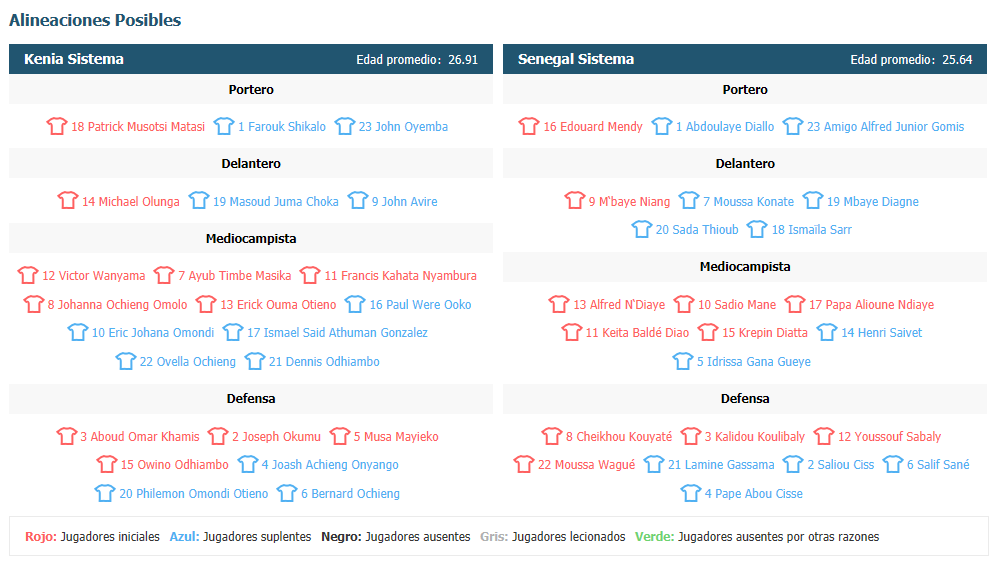Open player link 14 Michael Olunga
This screenshot has height=561, width=994.
click(x=131, y=202)
